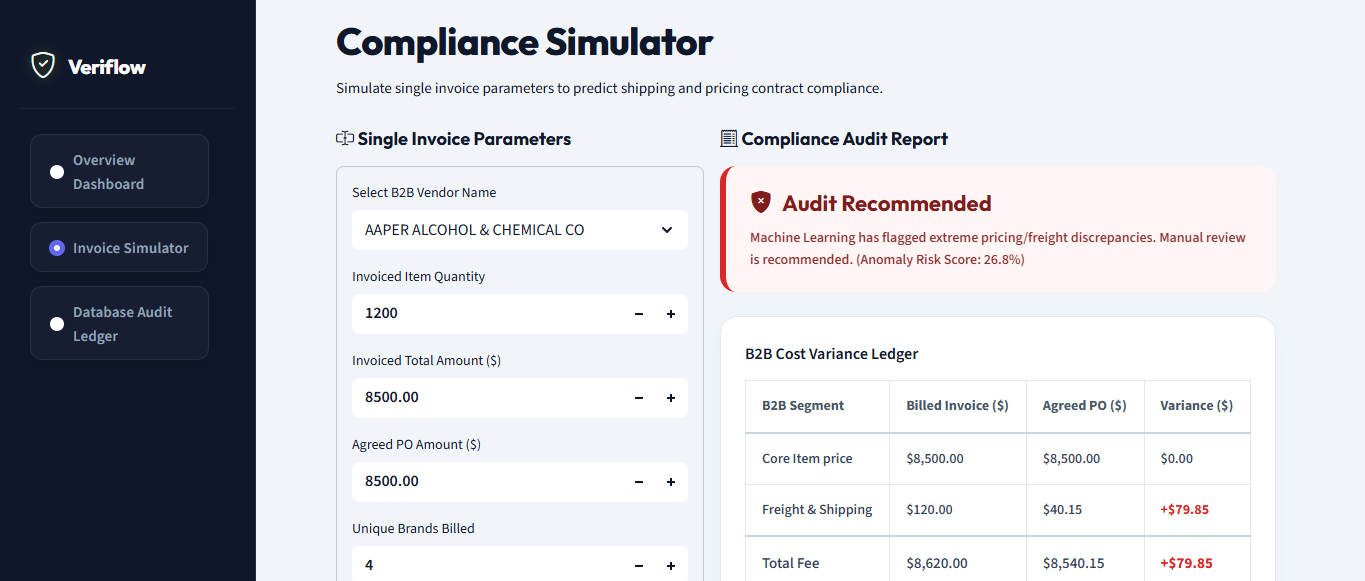
Task: Click the Total Fee row label
Action: pos(790,563)
